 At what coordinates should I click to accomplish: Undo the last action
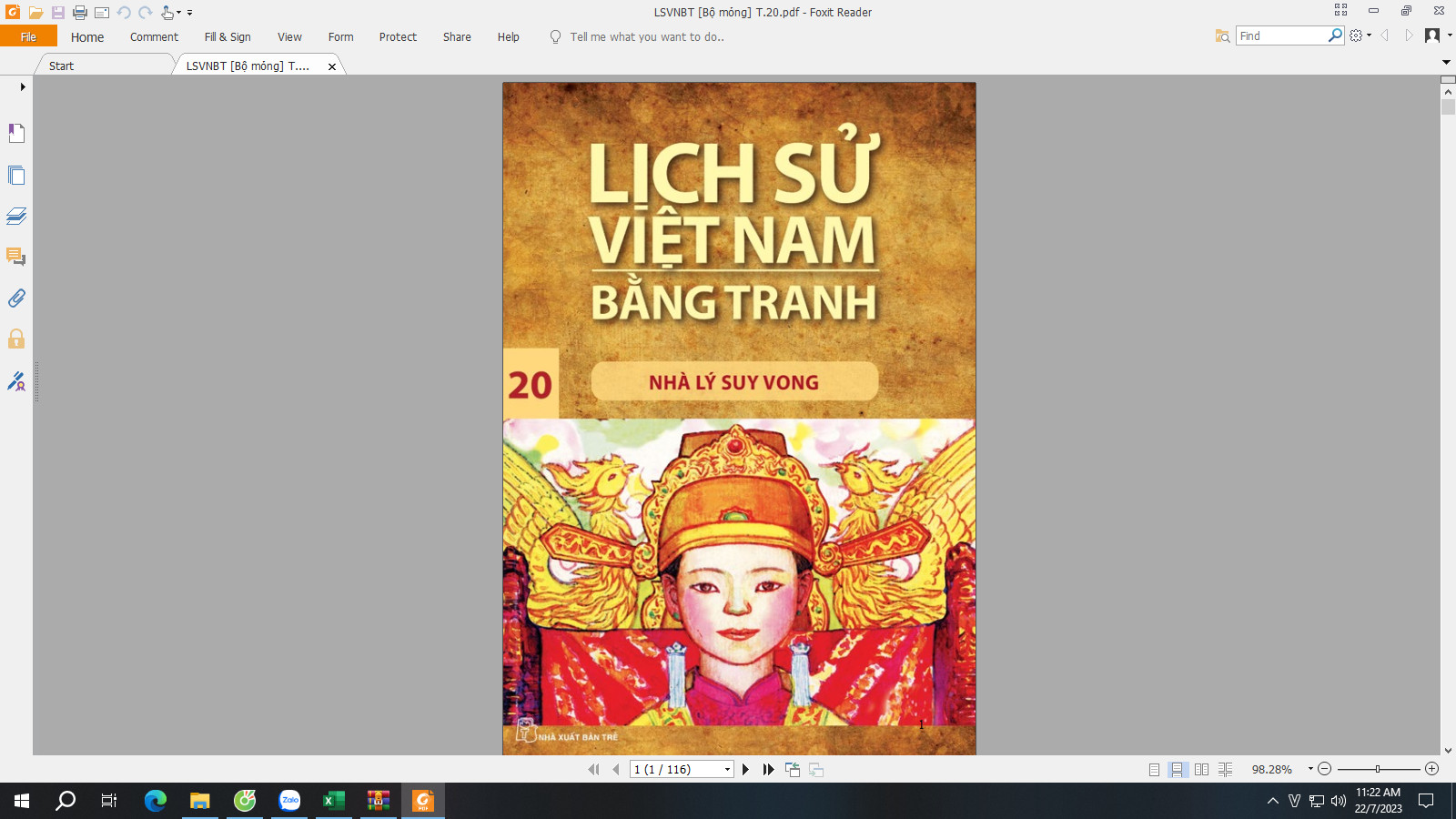124,13
